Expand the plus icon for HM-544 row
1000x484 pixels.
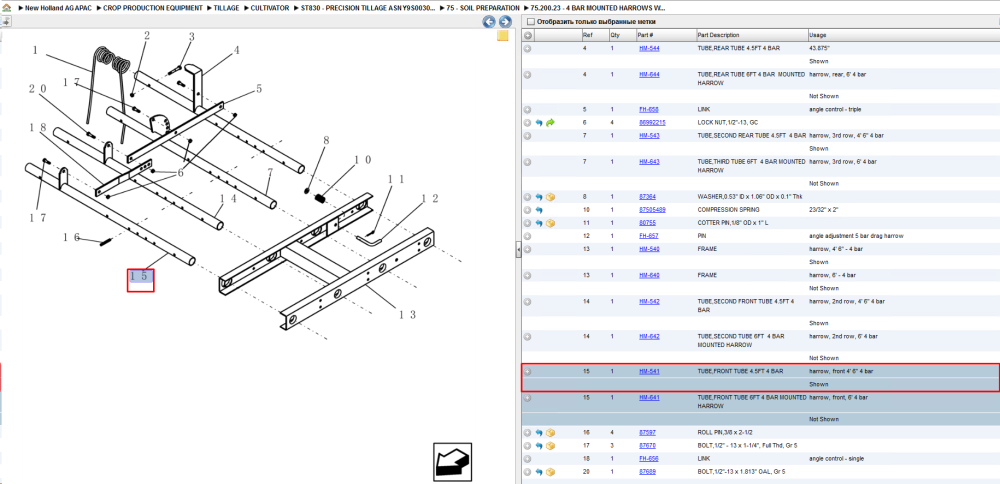527,48
